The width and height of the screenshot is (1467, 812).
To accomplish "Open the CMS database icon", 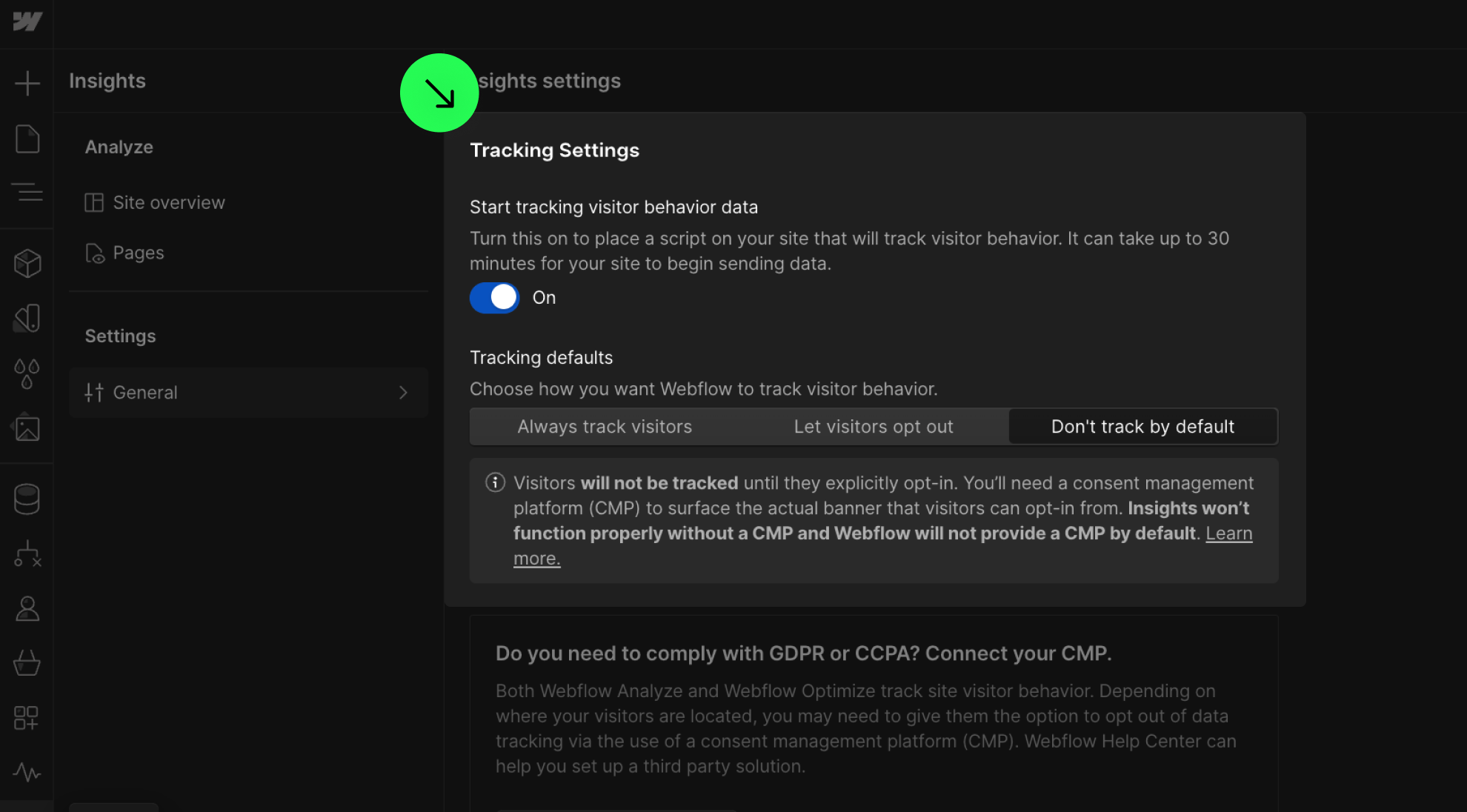I will click(27, 499).
